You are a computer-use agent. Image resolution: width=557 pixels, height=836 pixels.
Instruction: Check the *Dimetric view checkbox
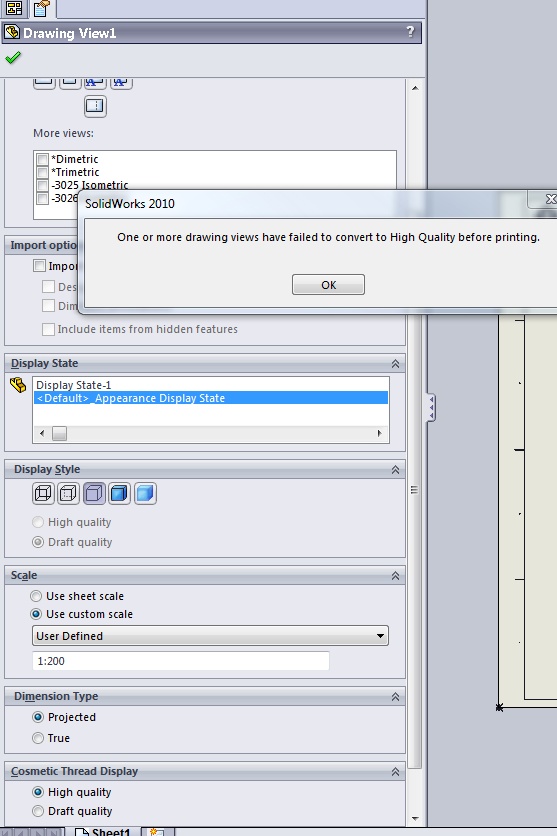[43, 159]
